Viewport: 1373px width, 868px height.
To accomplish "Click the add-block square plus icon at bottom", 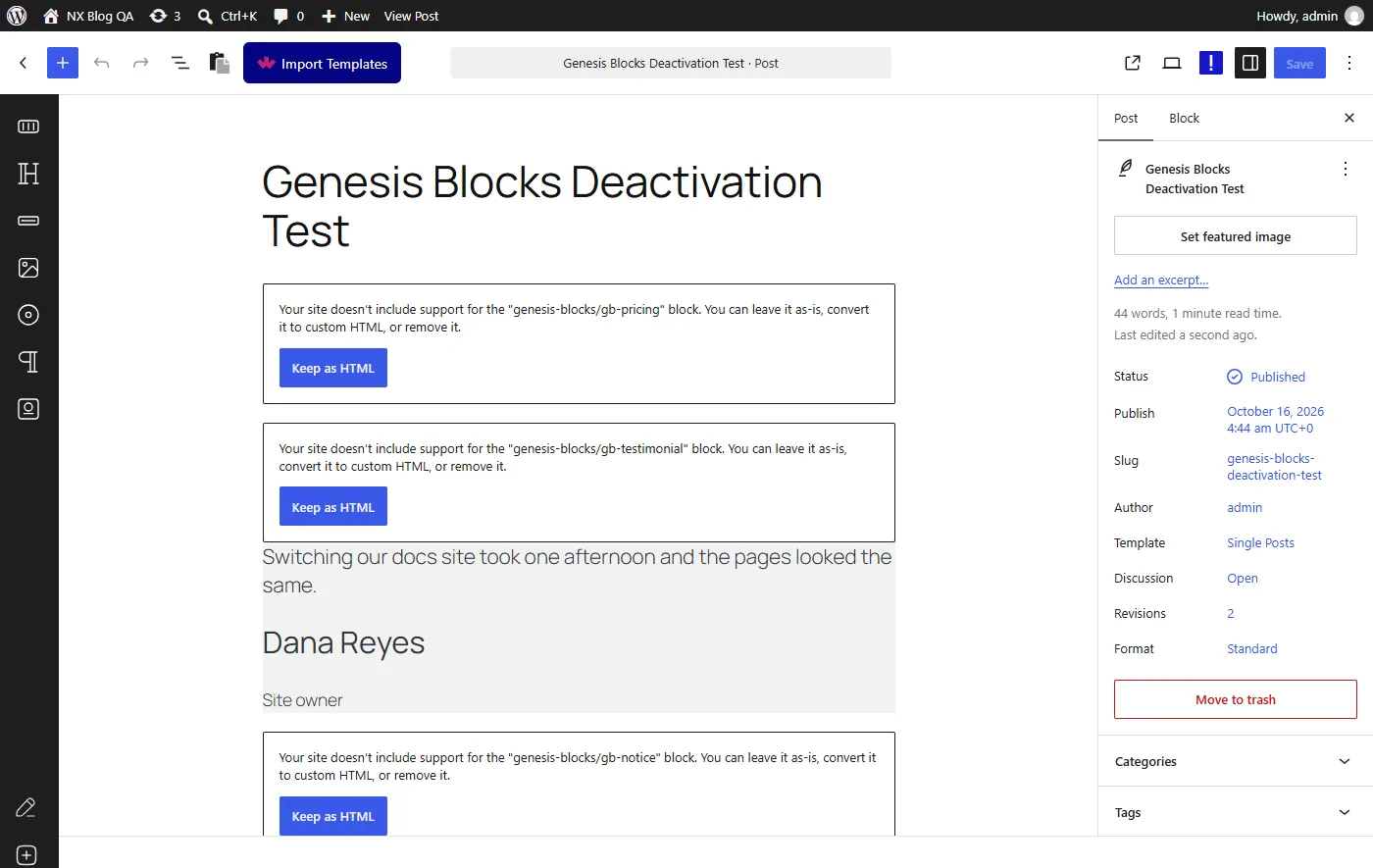I will [26, 855].
